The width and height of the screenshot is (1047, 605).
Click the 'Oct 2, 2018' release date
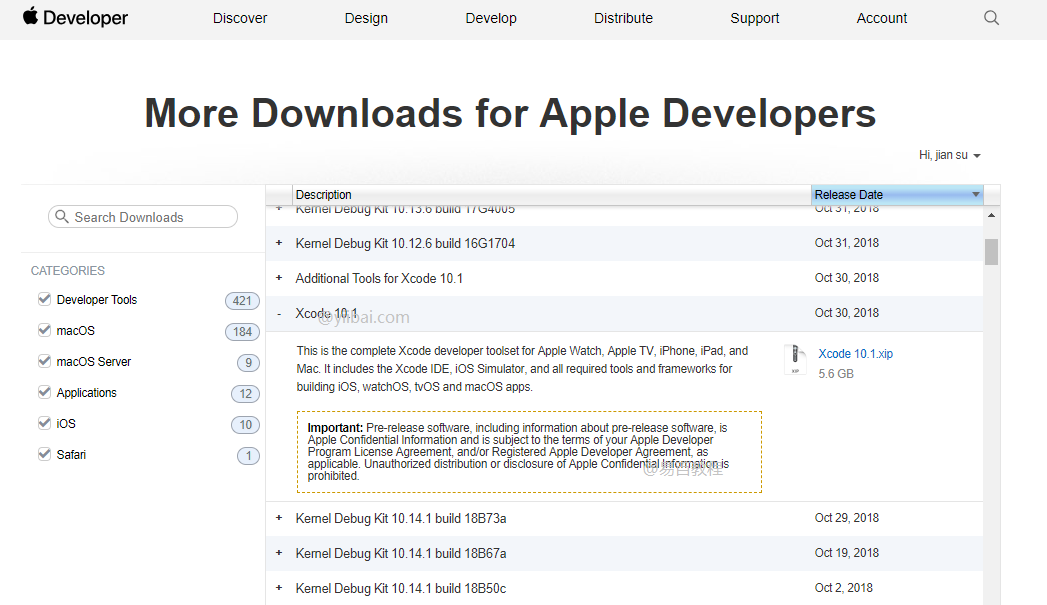843,588
